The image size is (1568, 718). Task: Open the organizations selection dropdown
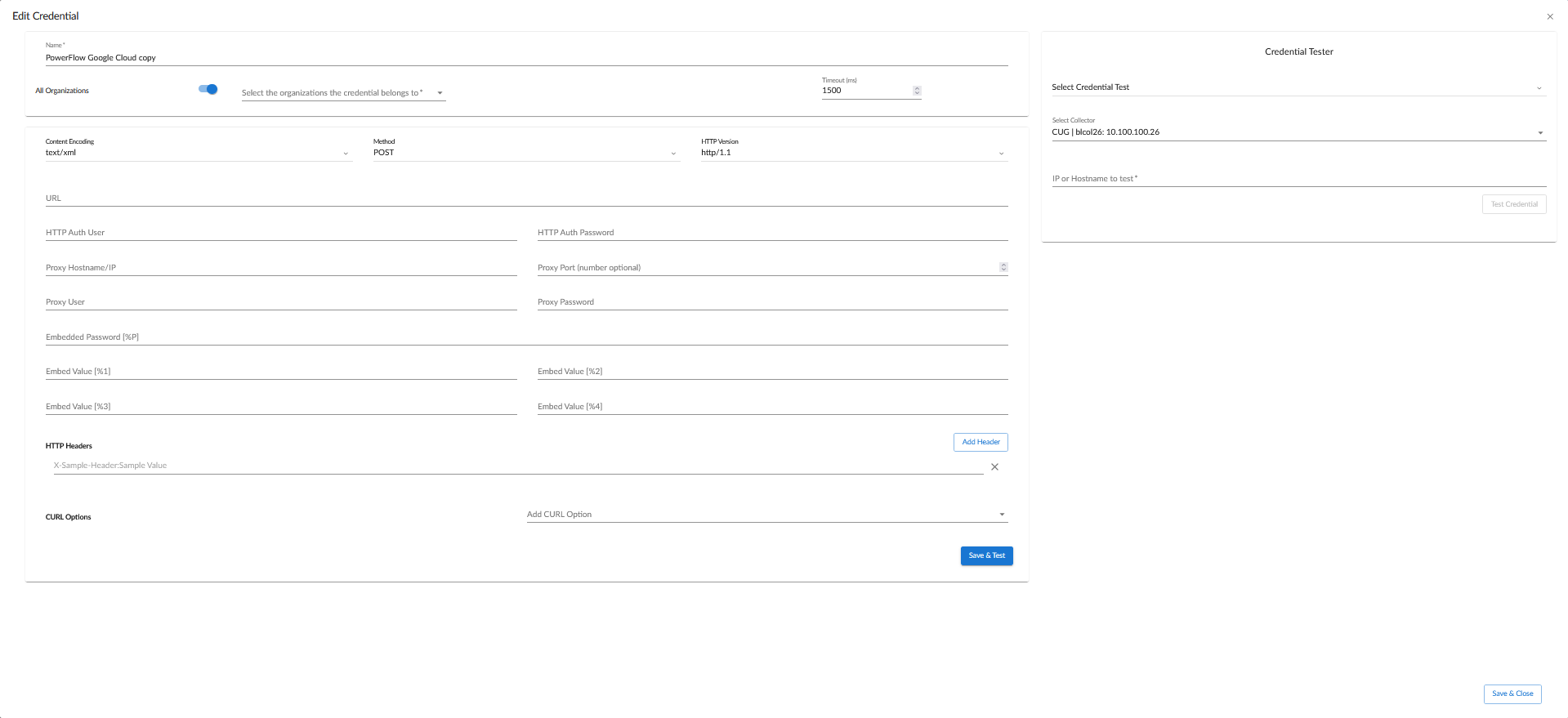pos(343,93)
